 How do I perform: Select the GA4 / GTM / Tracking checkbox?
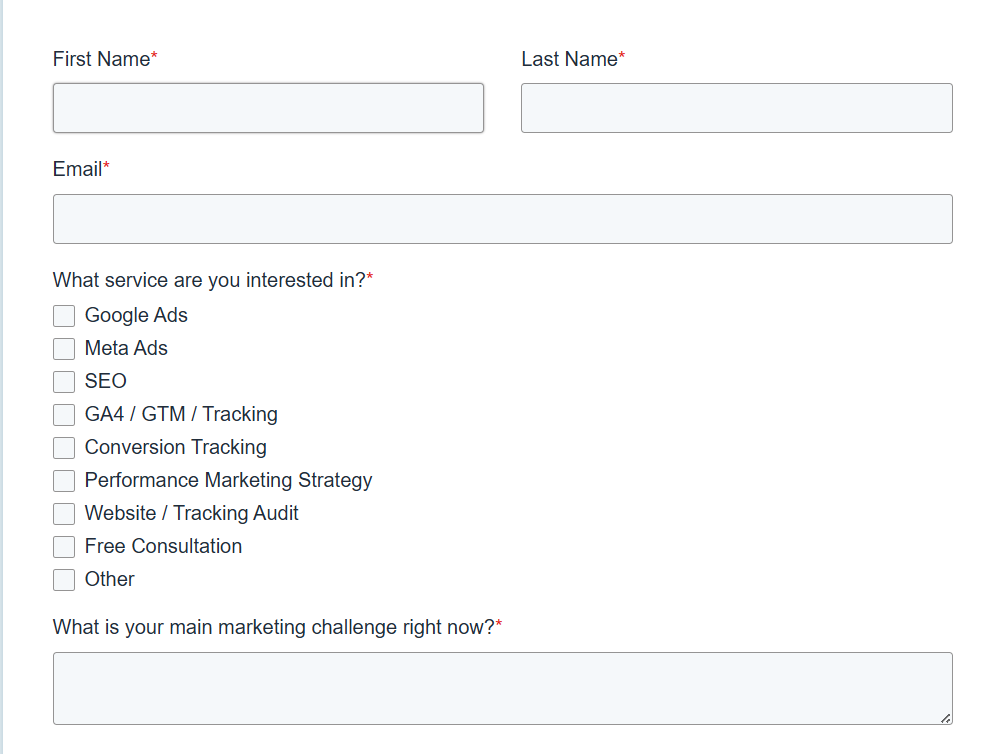64,415
